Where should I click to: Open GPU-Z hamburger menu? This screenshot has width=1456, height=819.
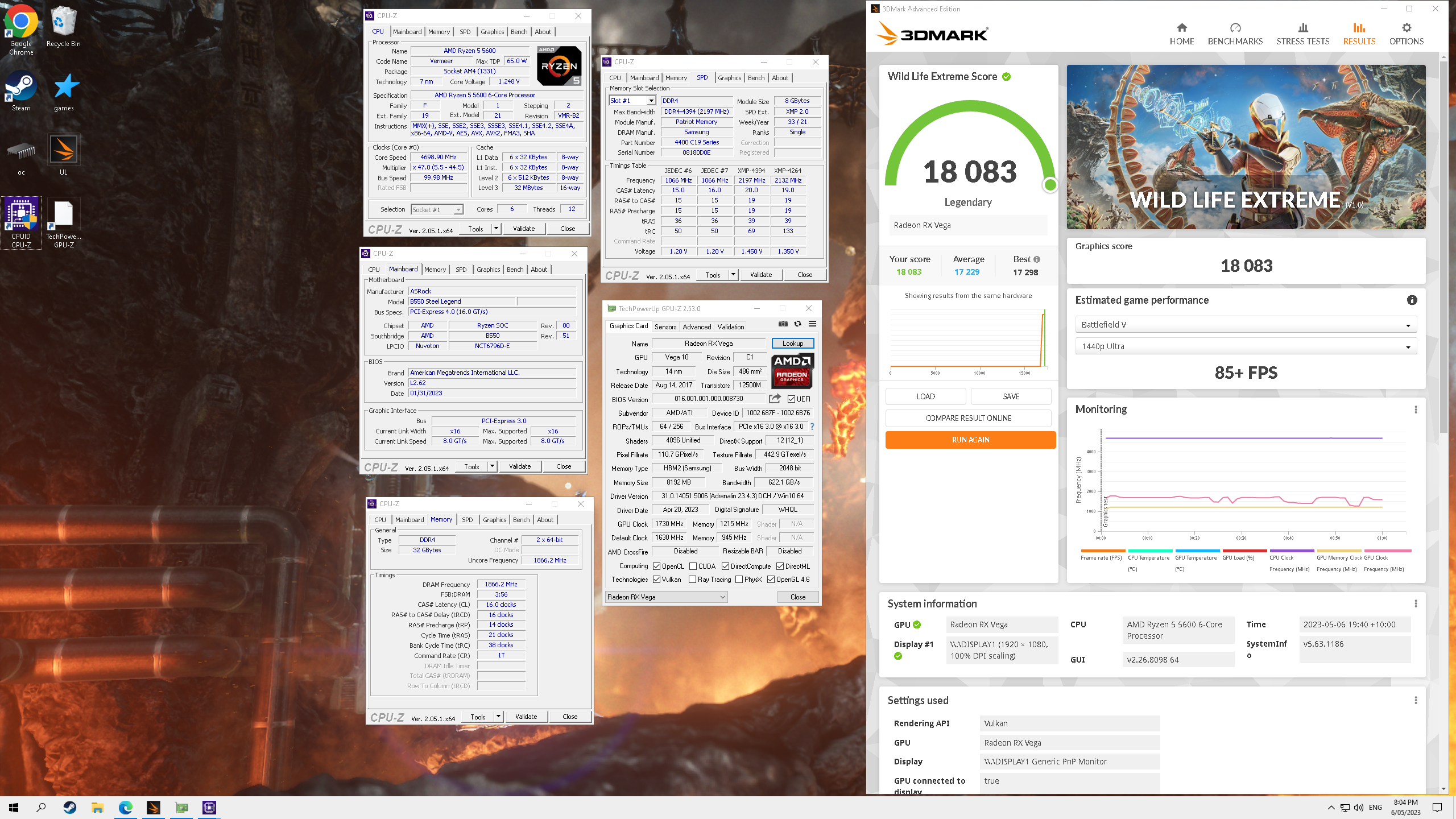(812, 324)
